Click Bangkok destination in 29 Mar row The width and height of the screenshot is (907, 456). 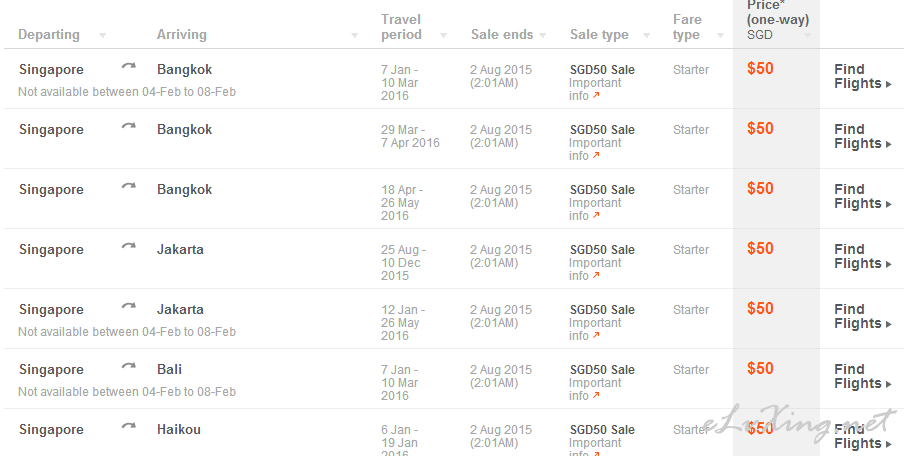click(185, 130)
